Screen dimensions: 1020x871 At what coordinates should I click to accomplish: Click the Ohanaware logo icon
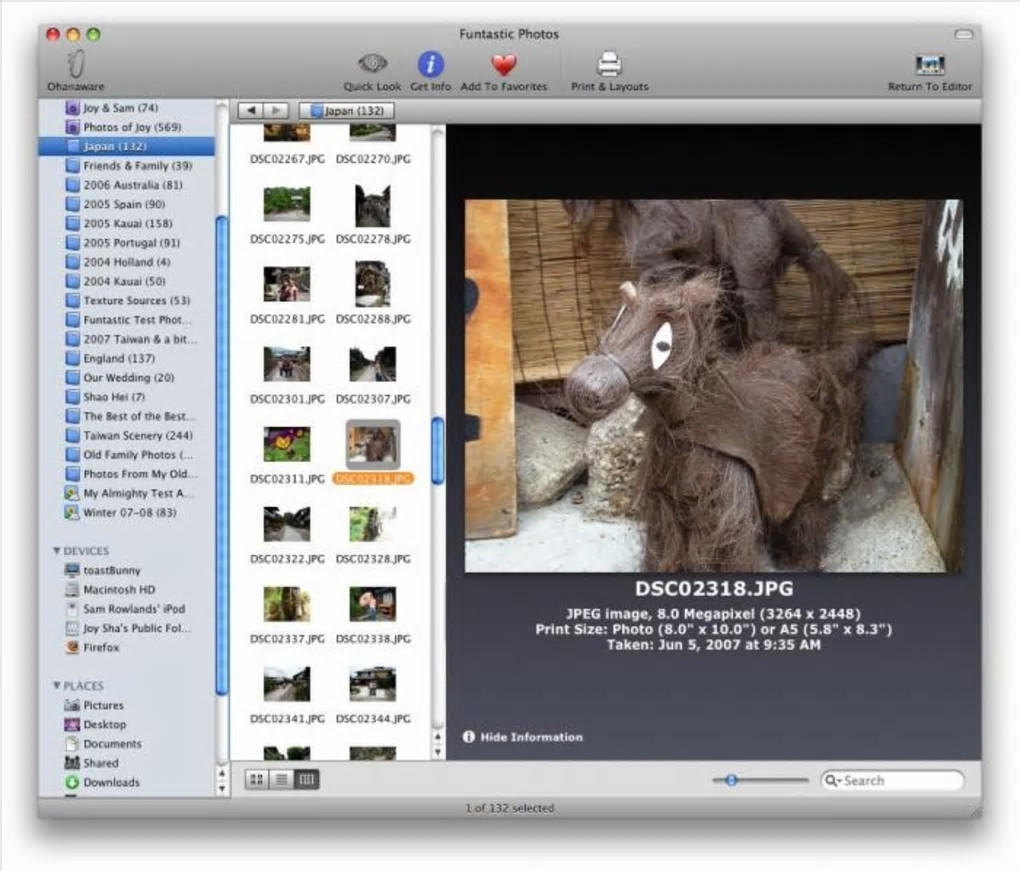(x=75, y=64)
